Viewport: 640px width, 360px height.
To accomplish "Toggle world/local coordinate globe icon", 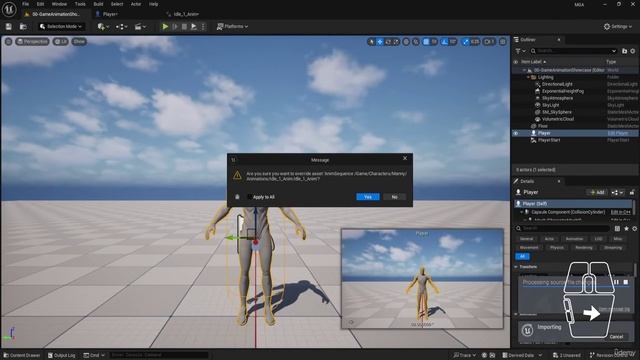I will [406, 42].
